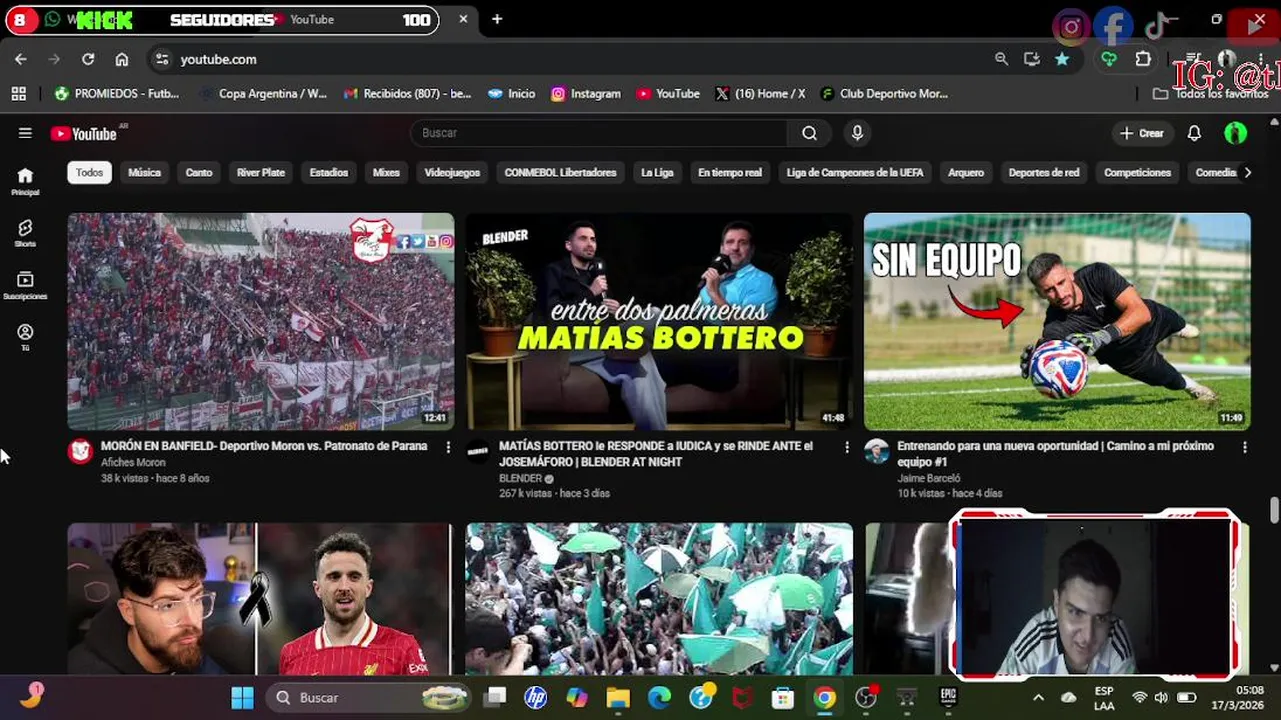
Task: Click the site info icon beside youtube.com
Action: coord(162,59)
